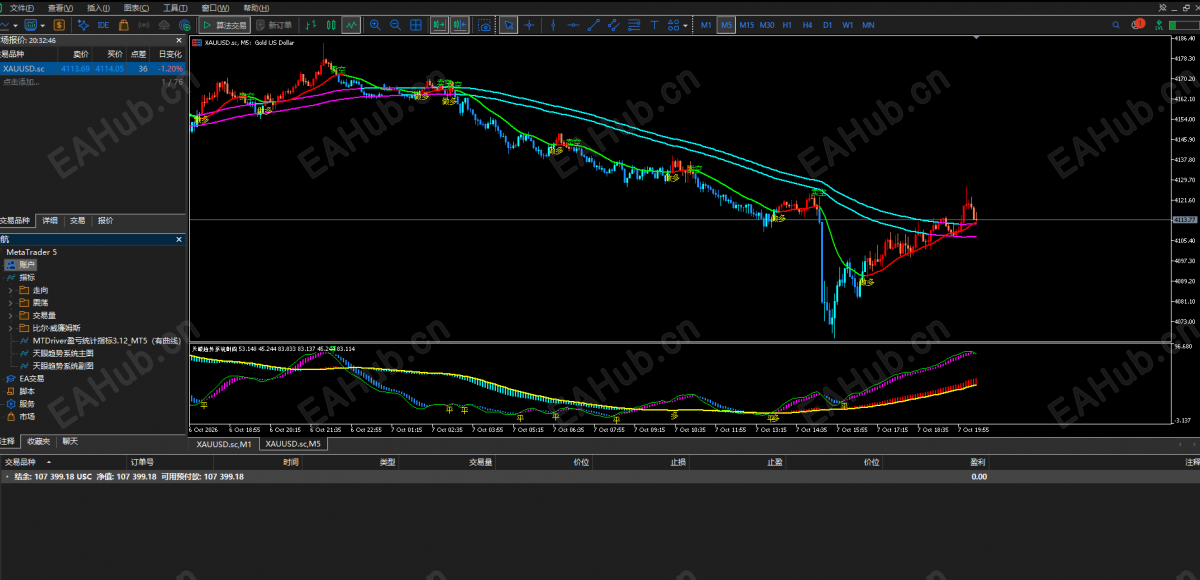Viewport: 1200px width, 580px height.
Task: Select the XAUUSD.sc row in Market Watch
Action: [93, 69]
